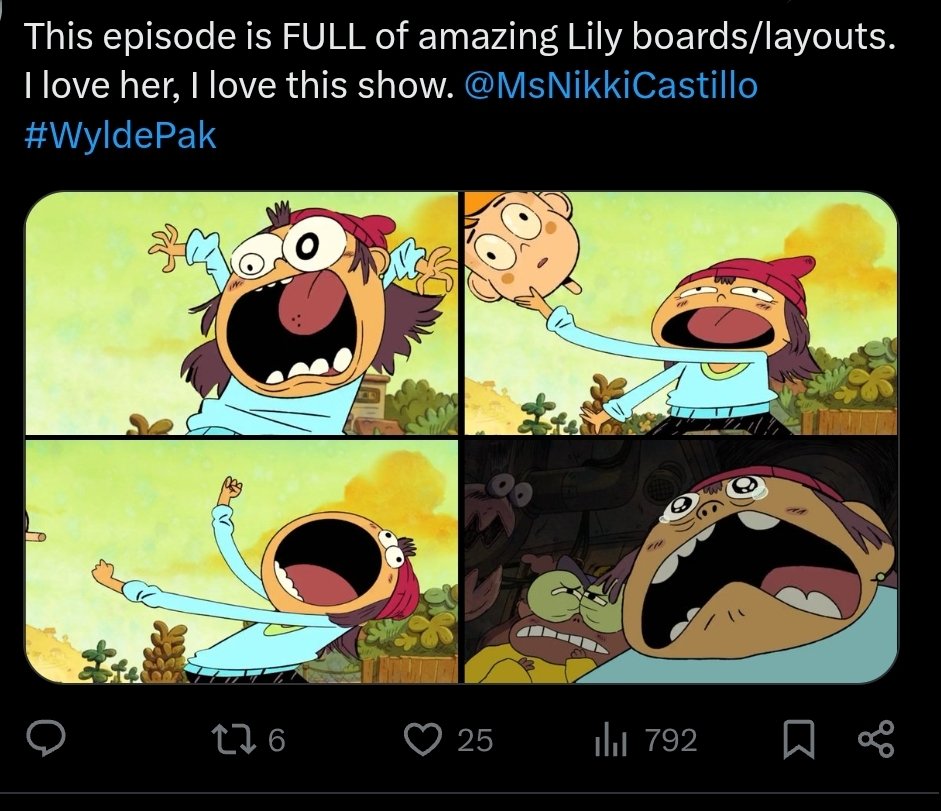Open view analytics bar-chart icon
Viewport: 941px width, 811px height.
click(x=611, y=741)
